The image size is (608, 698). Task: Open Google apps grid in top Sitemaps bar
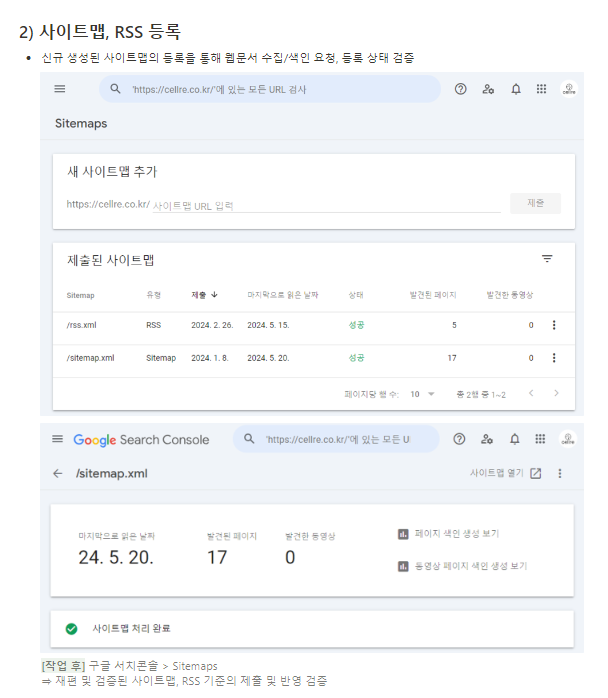coord(541,89)
